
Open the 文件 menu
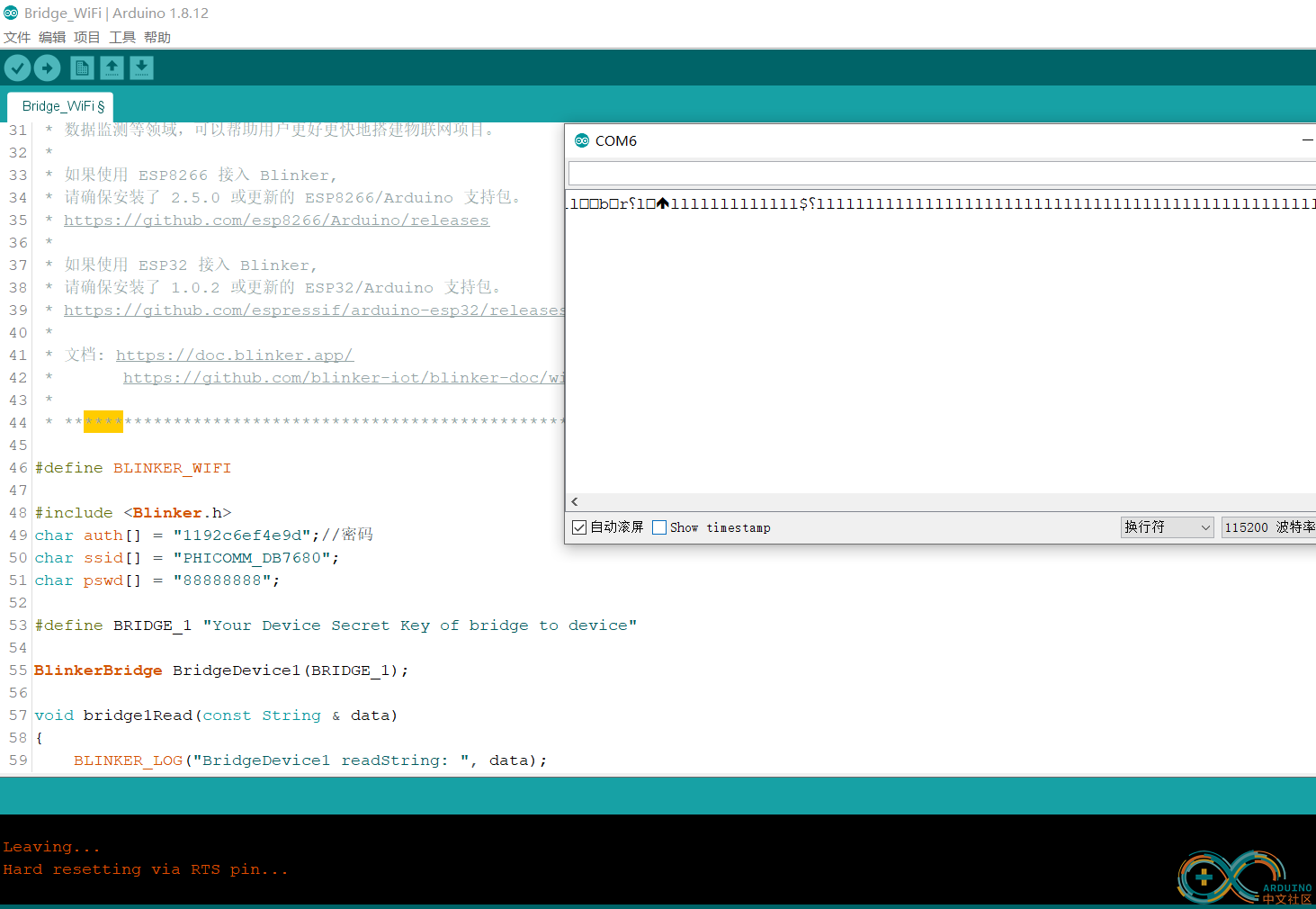[17, 37]
